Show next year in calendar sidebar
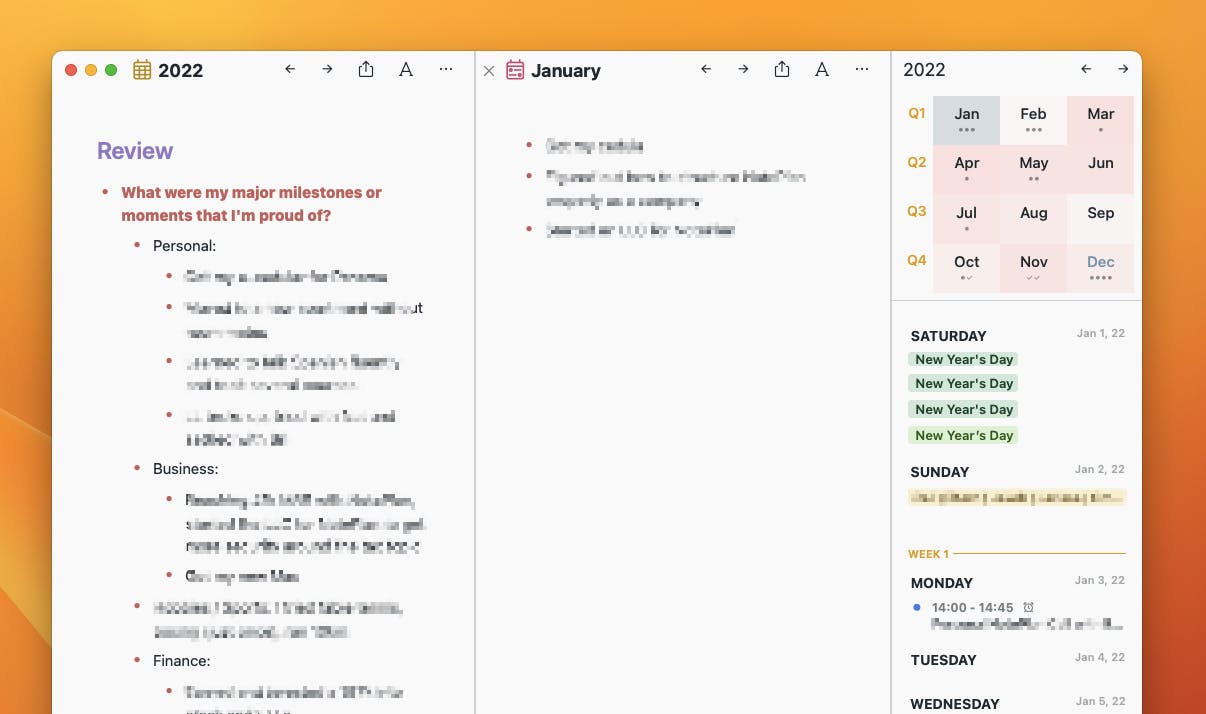The image size is (1206, 714). pos(1123,69)
